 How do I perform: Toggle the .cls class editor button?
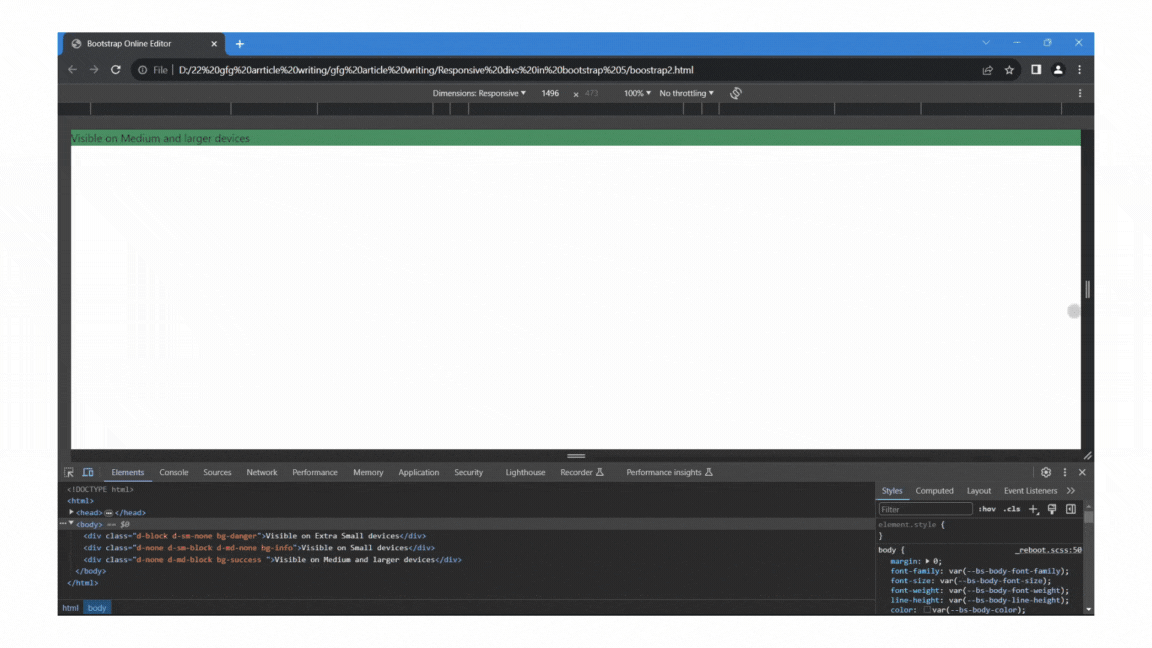click(x=1012, y=509)
